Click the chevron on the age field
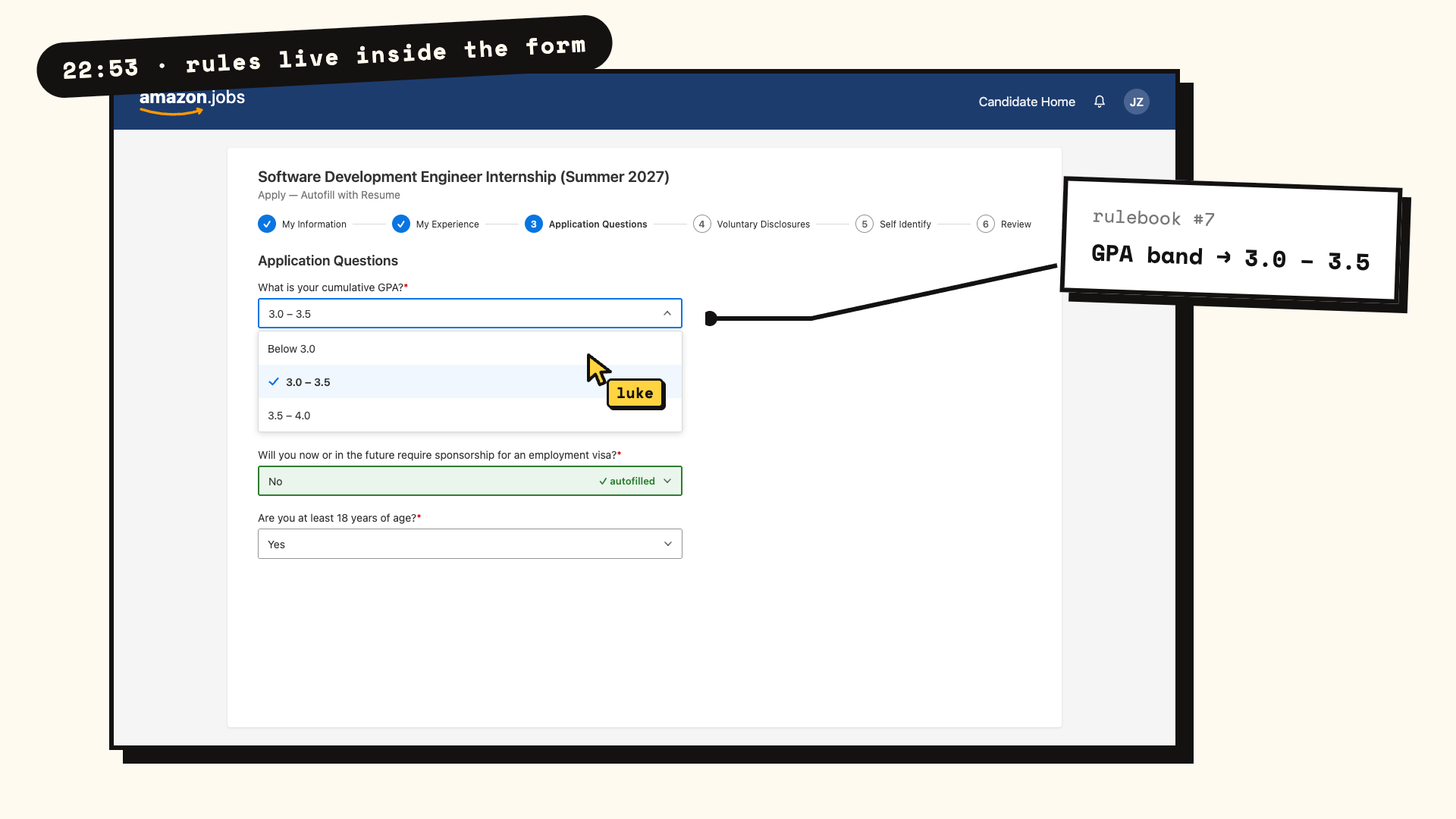Viewport: 1456px width, 819px height. (x=668, y=544)
